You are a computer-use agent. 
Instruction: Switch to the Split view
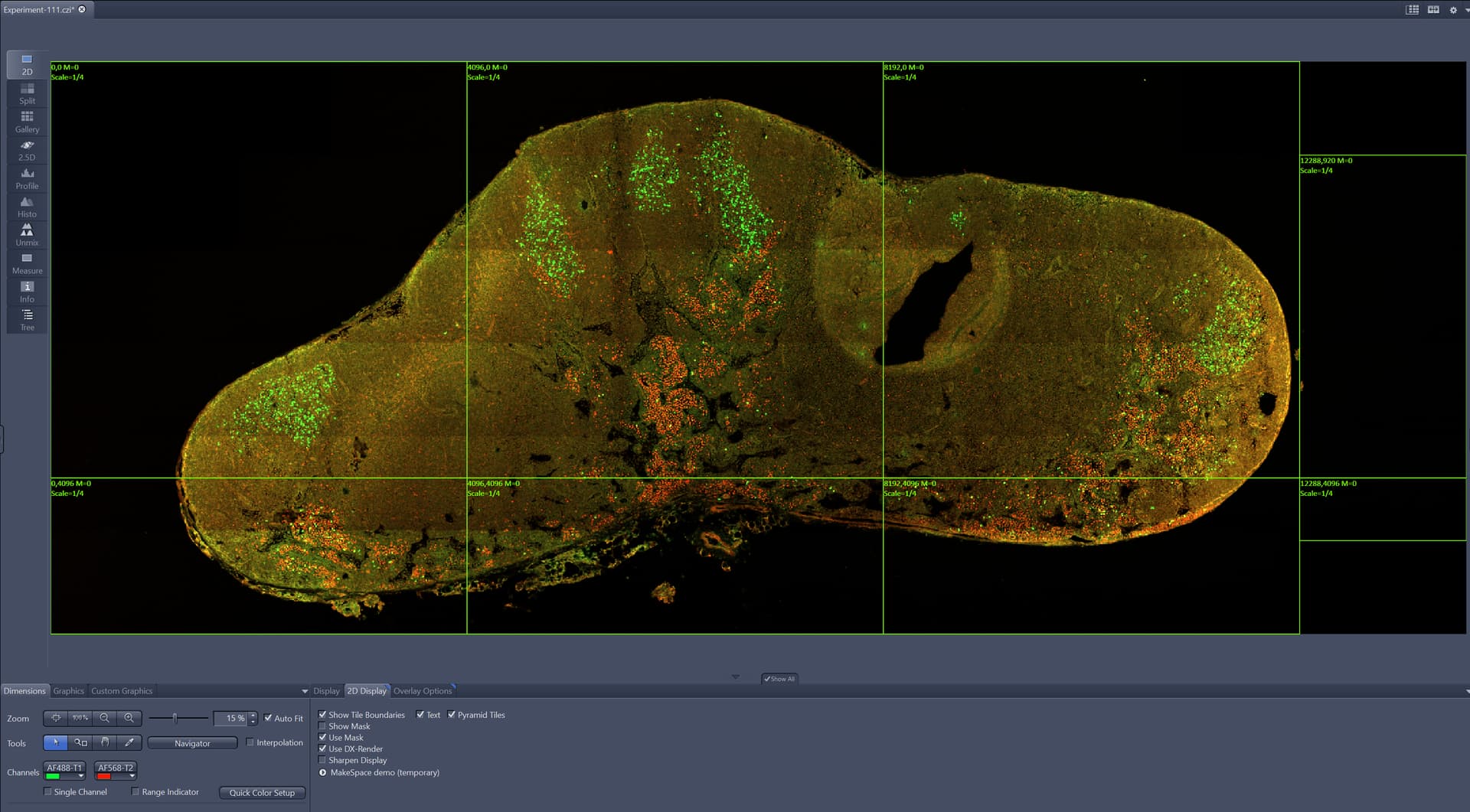pos(26,93)
